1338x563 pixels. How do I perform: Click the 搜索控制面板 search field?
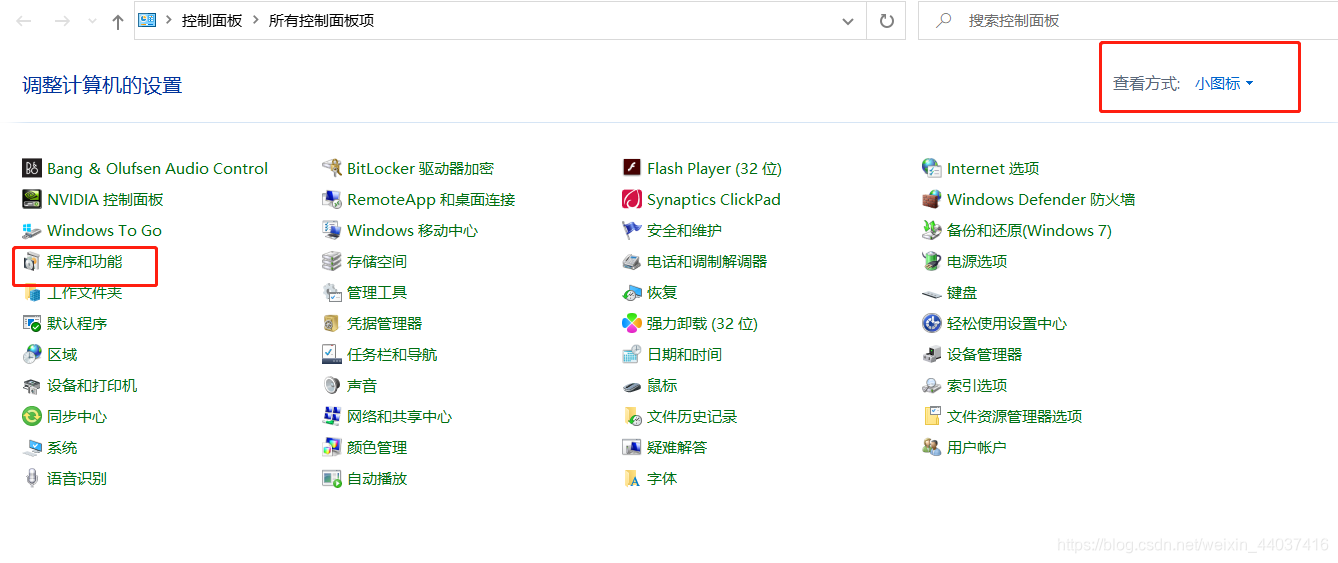pos(1127,20)
